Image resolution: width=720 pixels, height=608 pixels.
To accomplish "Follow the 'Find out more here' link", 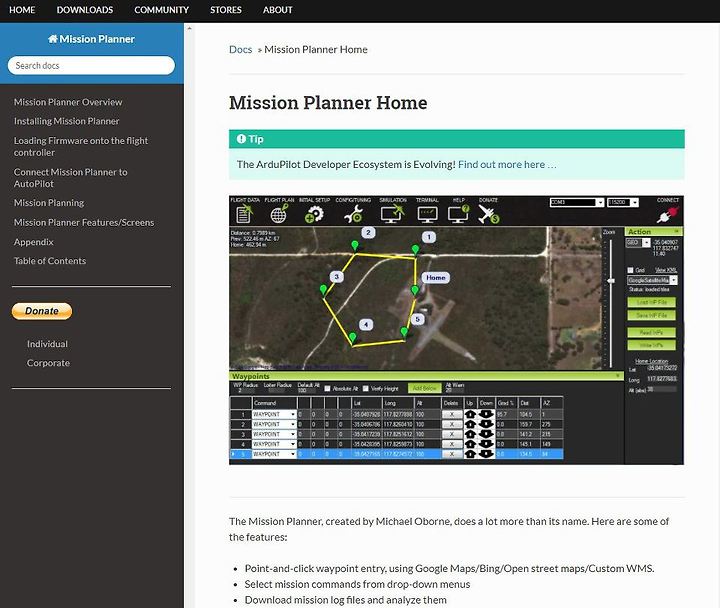I will [507, 164].
